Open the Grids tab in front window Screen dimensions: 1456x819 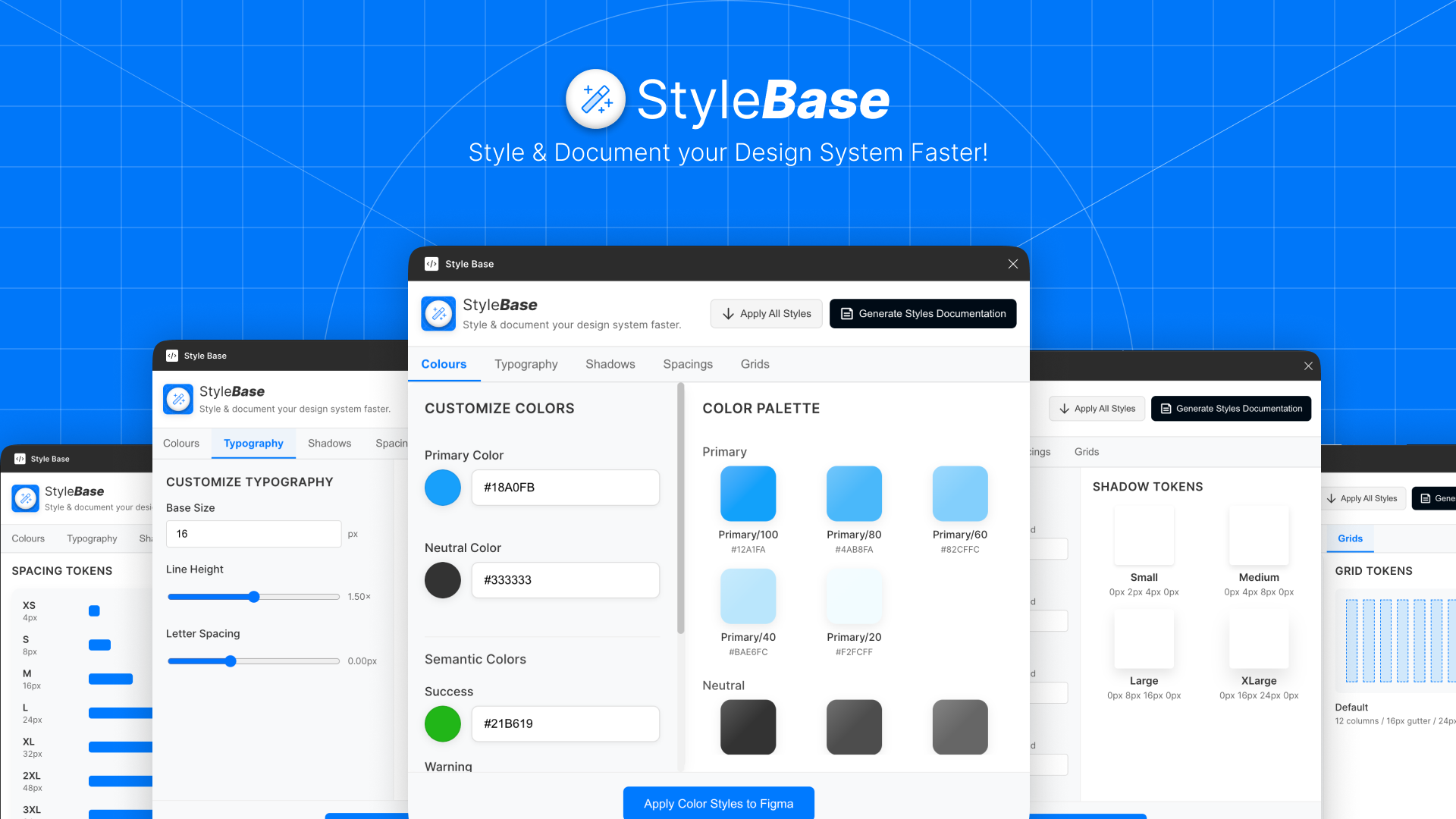755,364
